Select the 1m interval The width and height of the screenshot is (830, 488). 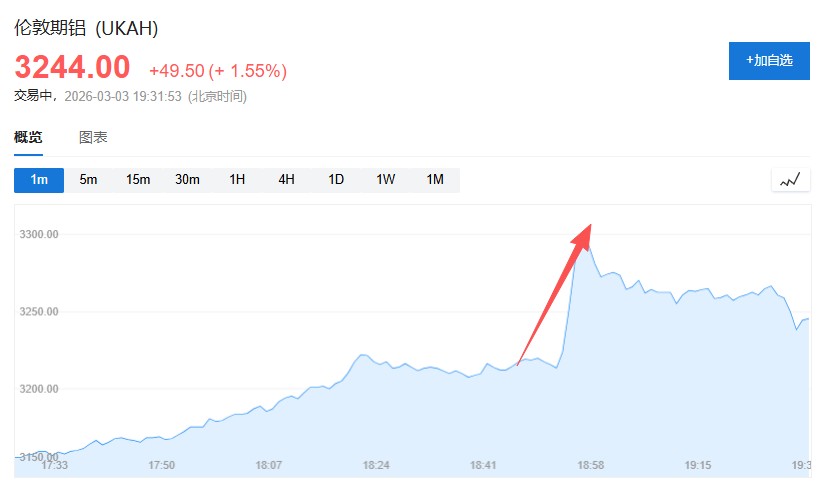tap(39, 180)
